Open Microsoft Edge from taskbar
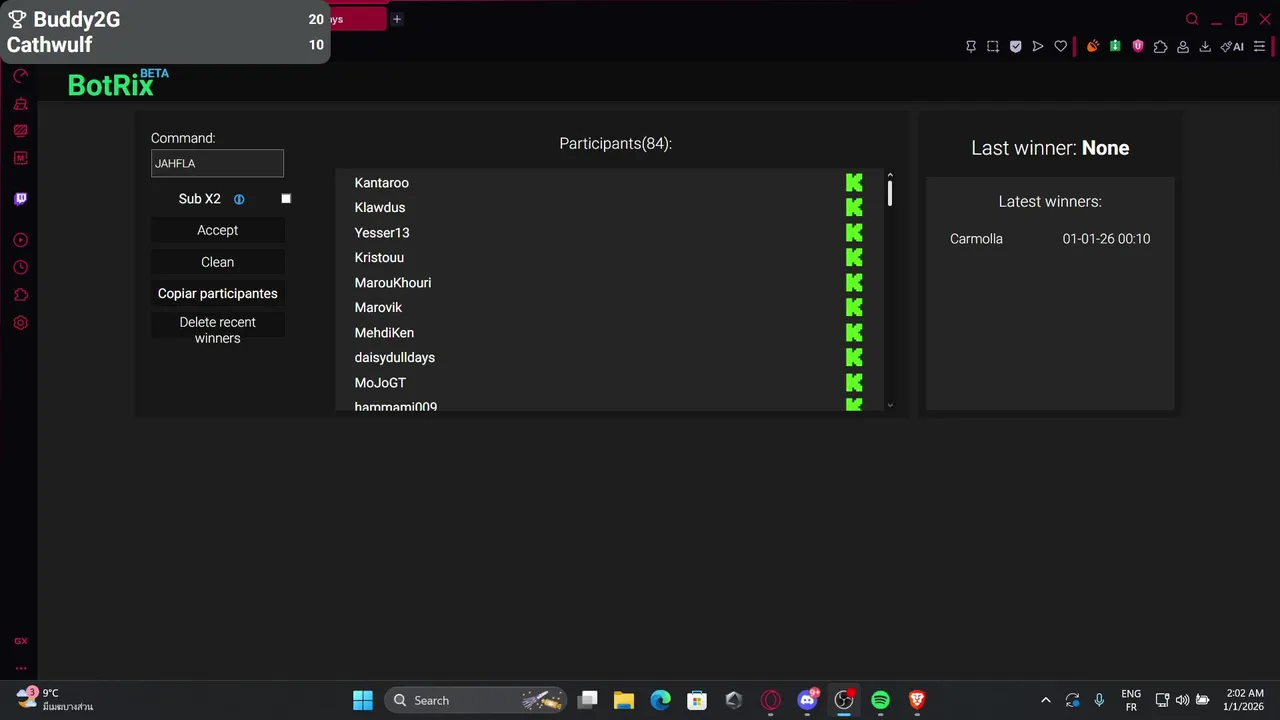 (661, 700)
